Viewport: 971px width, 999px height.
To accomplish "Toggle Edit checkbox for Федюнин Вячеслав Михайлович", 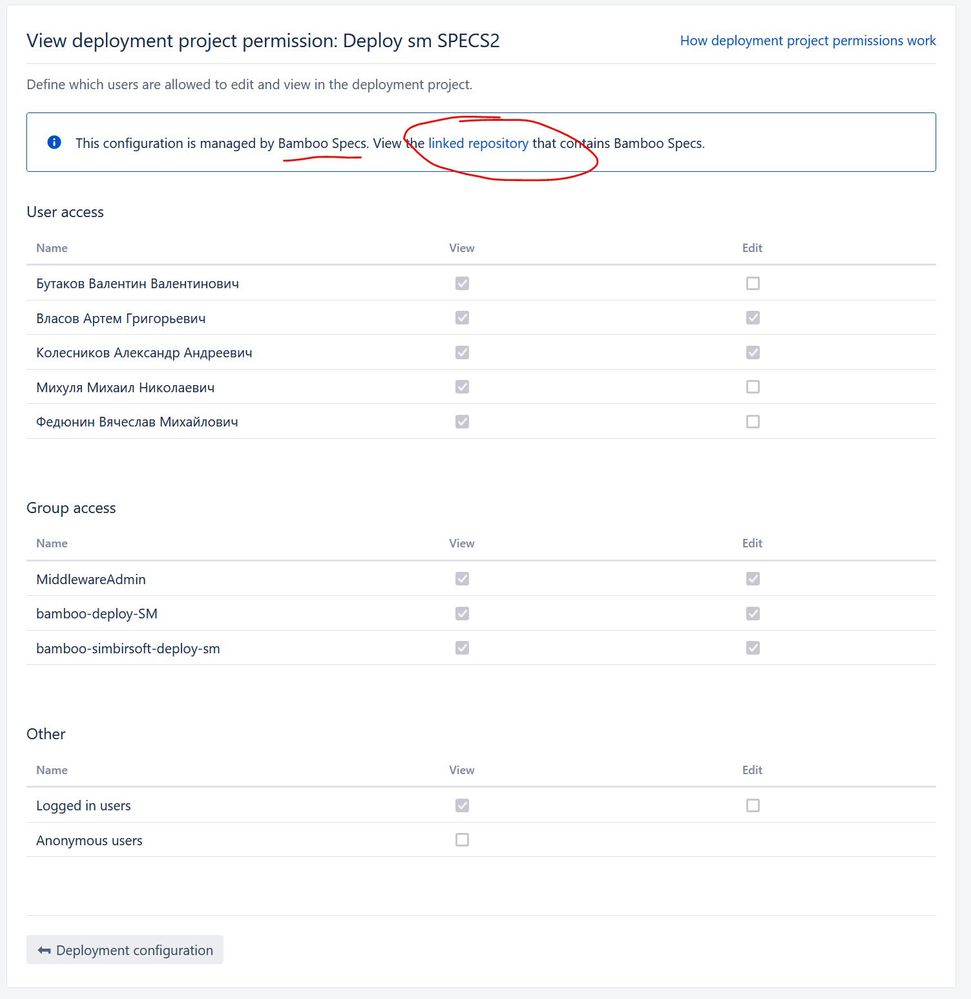I will coord(752,421).
